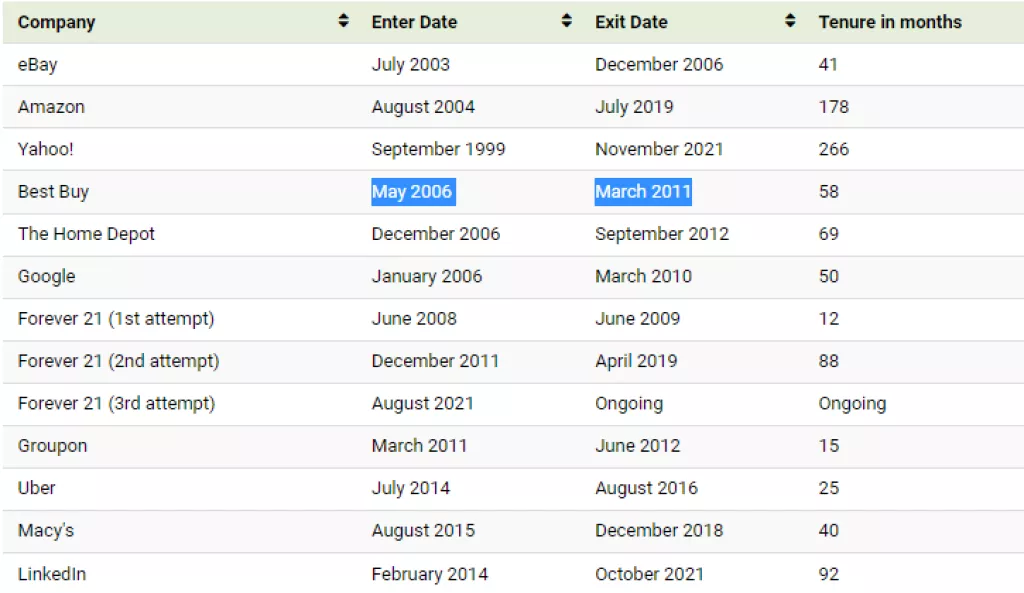The height and width of the screenshot is (593, 1024).
Task: Sort table by Company column arrows
Action: 344,21
